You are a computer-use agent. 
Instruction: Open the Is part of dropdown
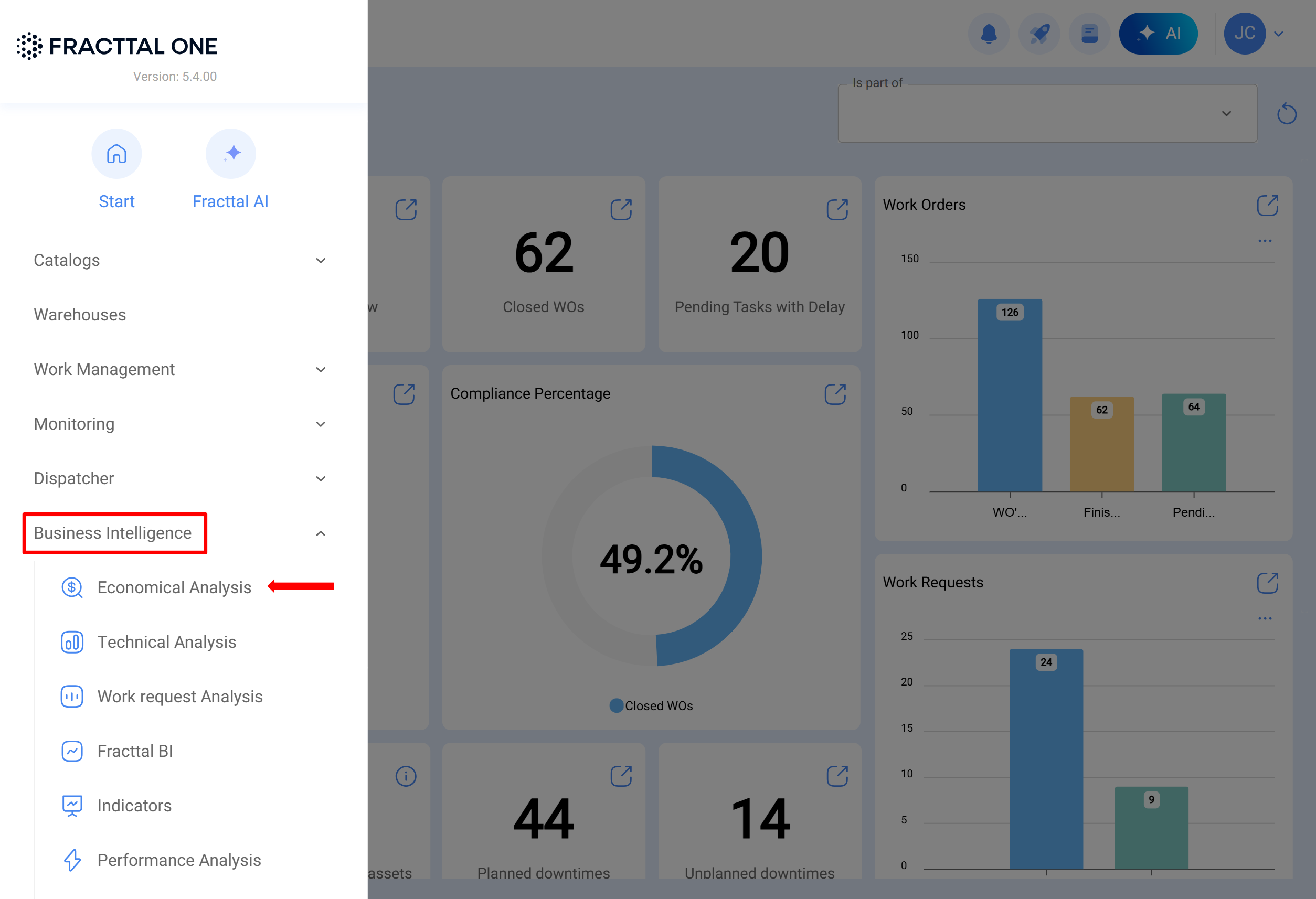[x=1047, y=114]
